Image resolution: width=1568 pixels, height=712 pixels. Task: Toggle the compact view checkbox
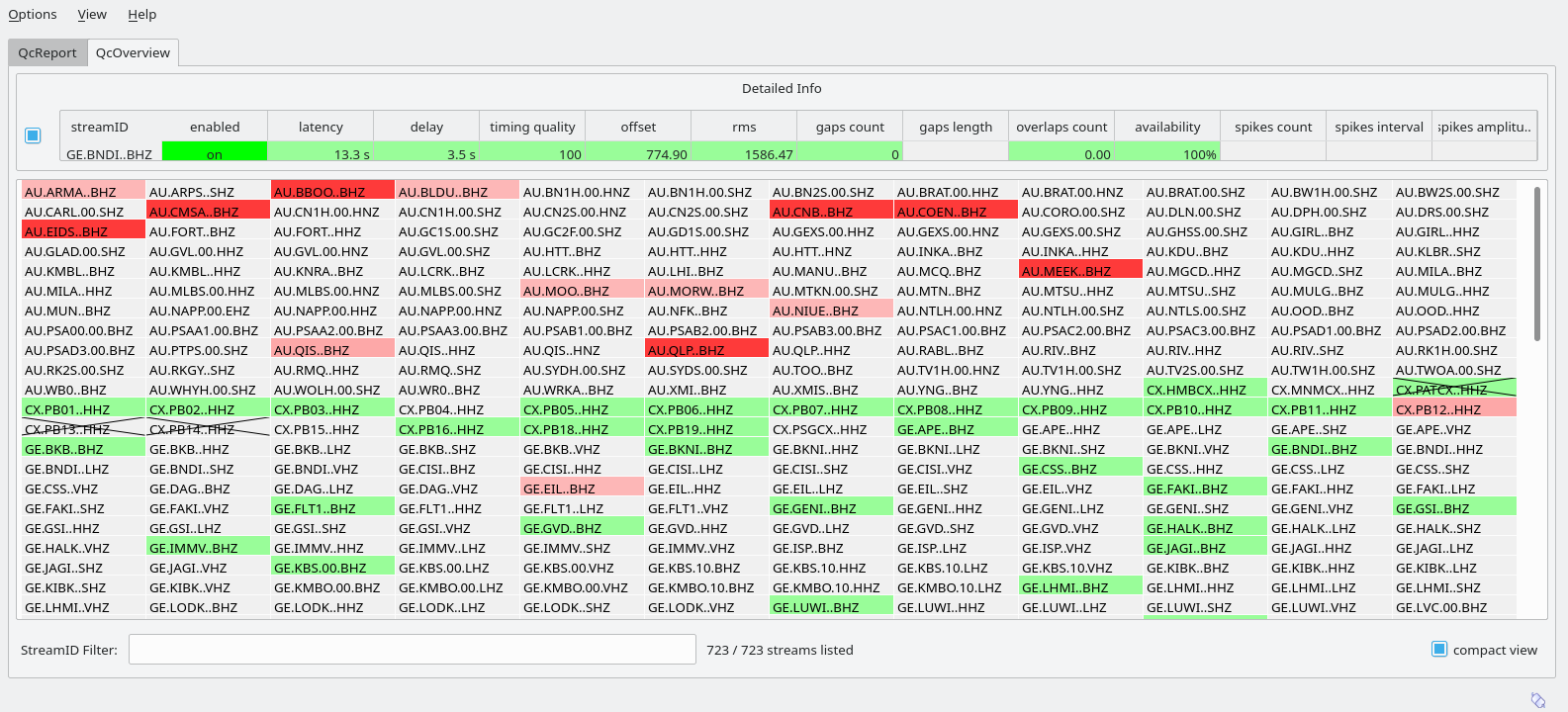(1439, 650)
